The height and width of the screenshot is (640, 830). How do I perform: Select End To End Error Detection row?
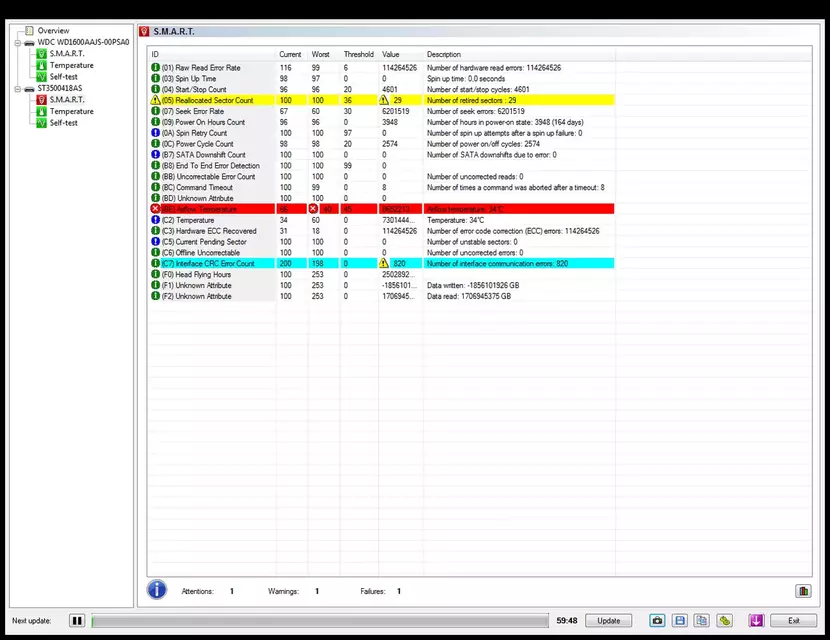(x=382, y=165)
